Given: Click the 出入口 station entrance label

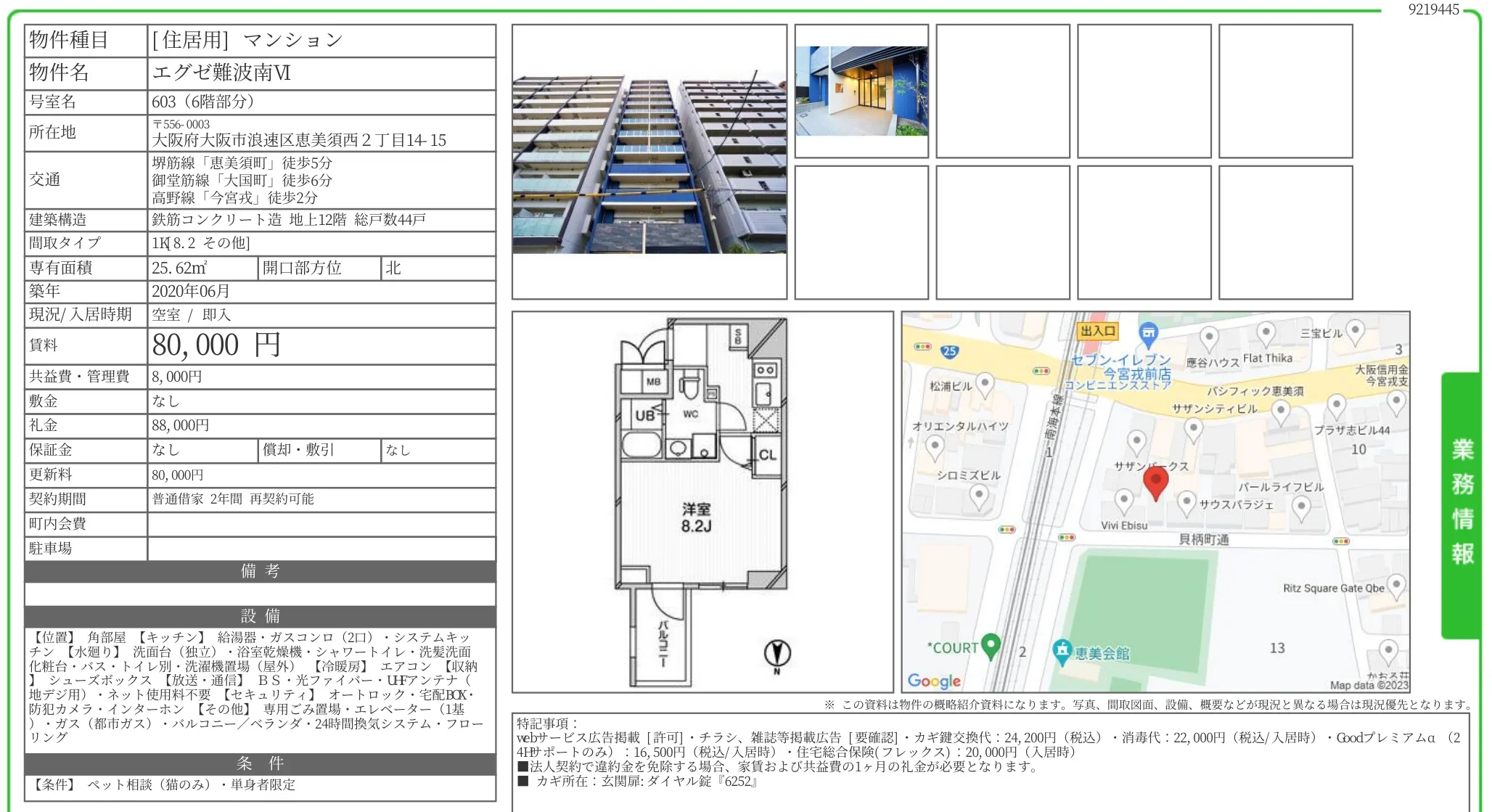Looking at the screenshot, I should tap(1099, 332).
